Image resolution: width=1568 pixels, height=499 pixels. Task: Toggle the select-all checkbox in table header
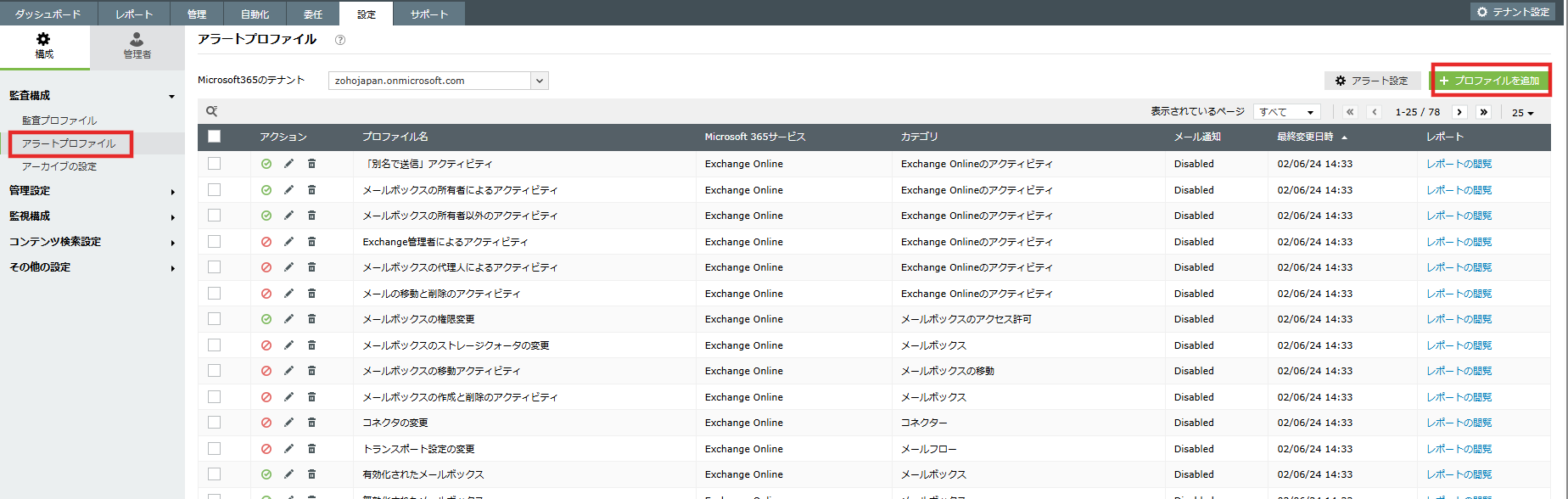[x=215, y=137]
